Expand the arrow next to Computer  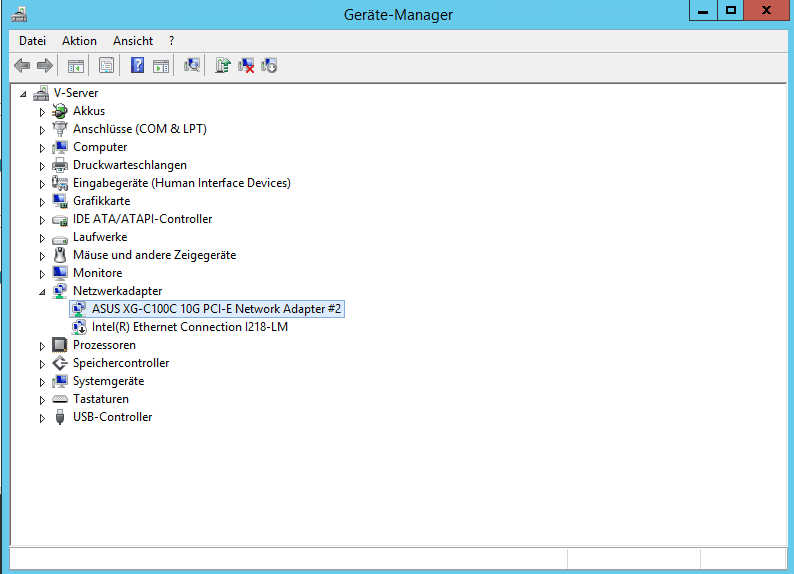(x=42, y=148)
